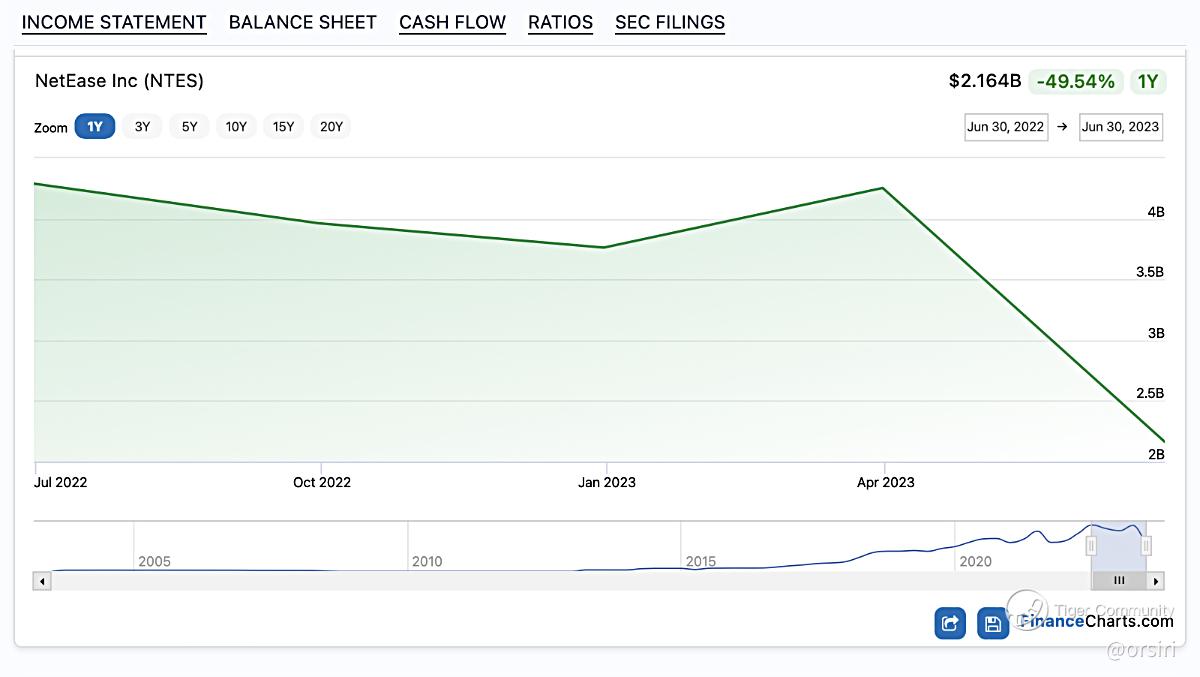Click the navigator scrollbar thumb
The image size is (1200, 677).
point(1119,580)
